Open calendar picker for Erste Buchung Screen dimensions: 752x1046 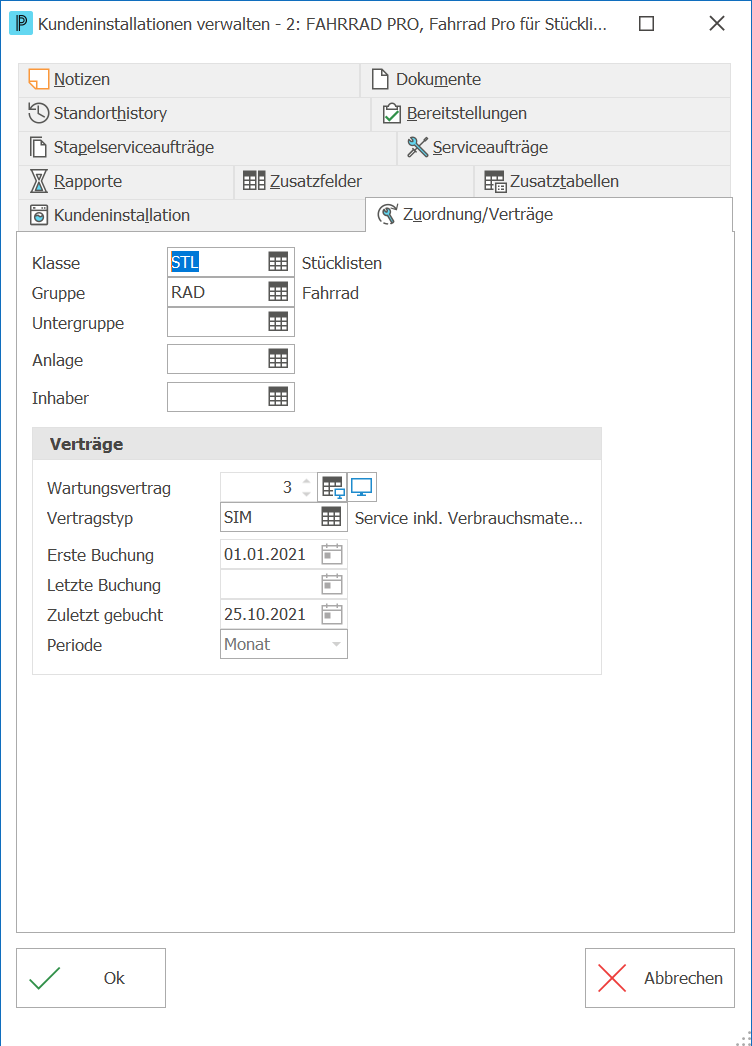[332, 554]
